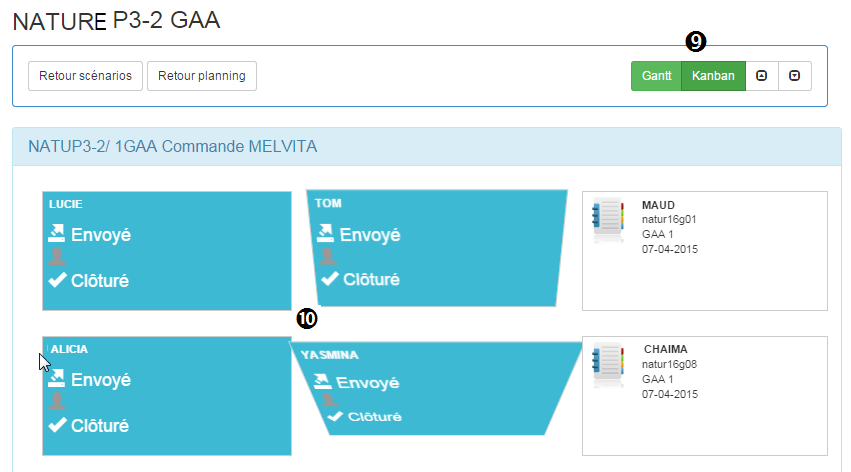This screenshot has width=851, height=472.
Task: Open the CHAIMA natur16g08 card
Action: point(704,396)
